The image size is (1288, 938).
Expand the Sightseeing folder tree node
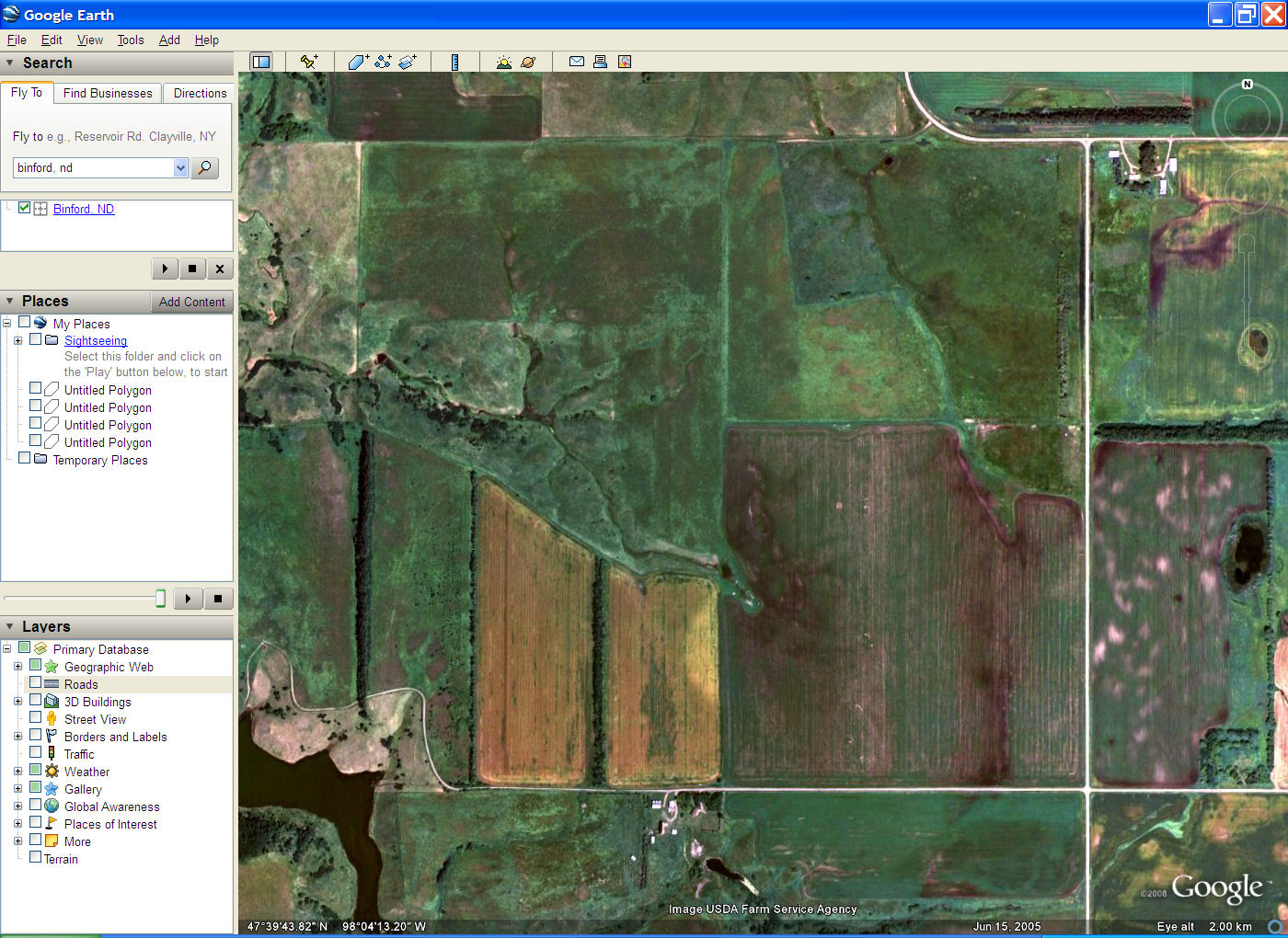(17, 340)
